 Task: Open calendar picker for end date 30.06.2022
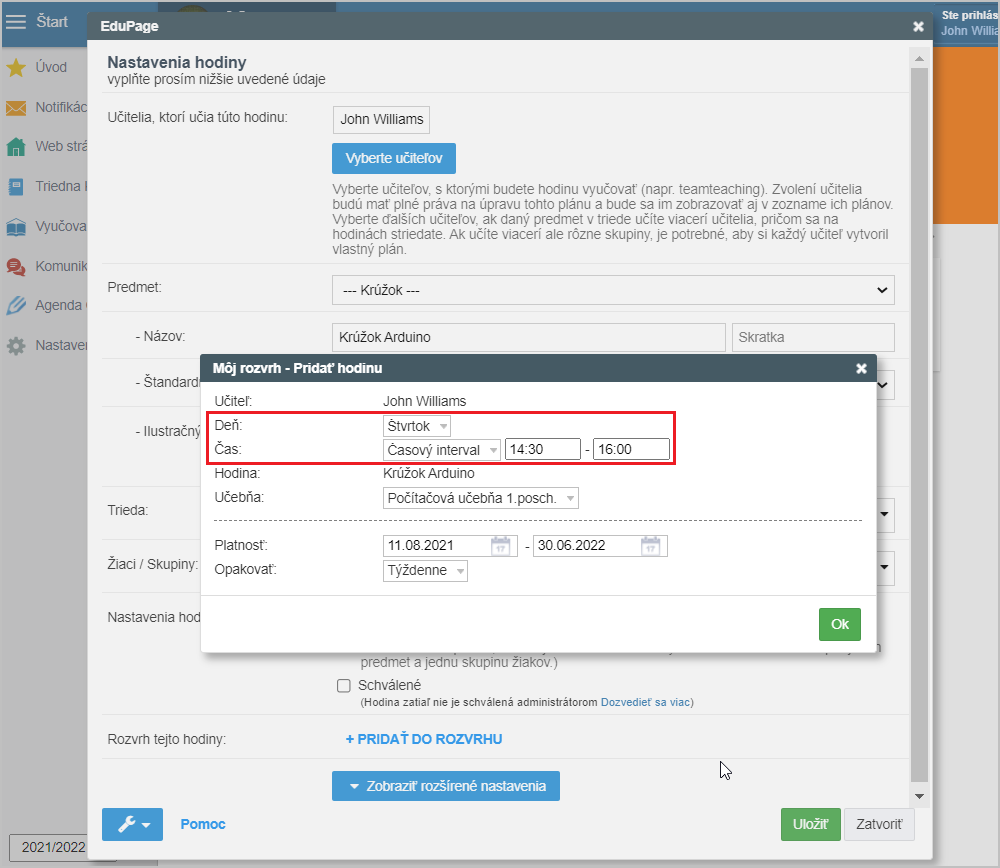coord(651,546)
